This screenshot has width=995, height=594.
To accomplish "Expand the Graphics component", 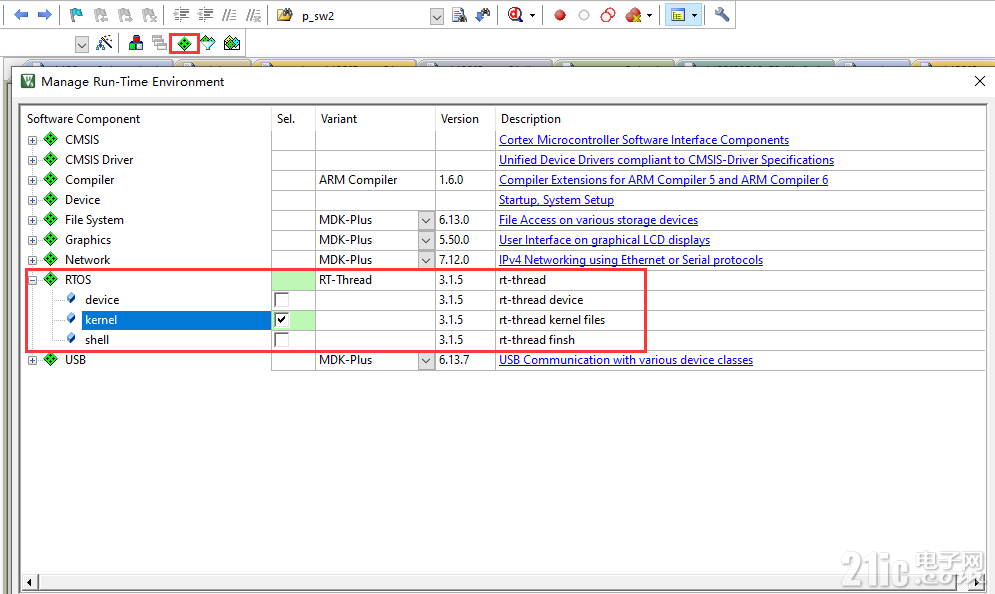I will 32,241.
